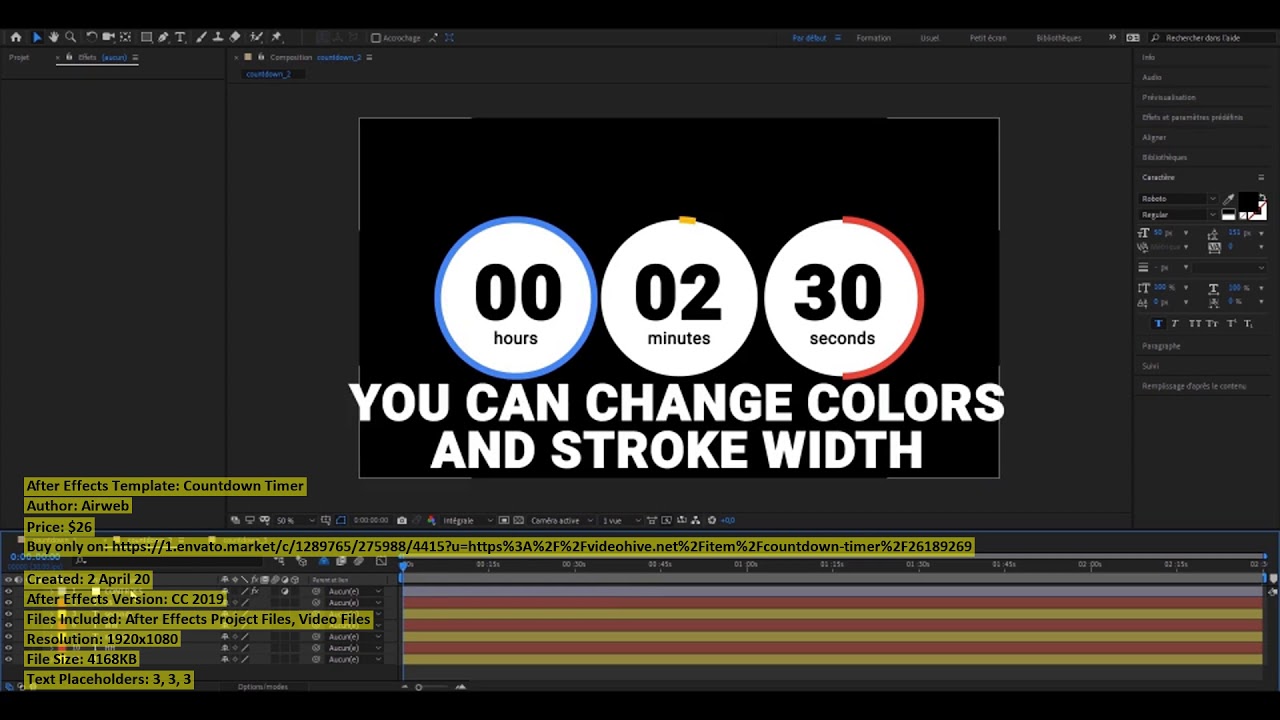The image size is (1280, 720).
Task: Open the Aligner panel
Action: 1154,137
